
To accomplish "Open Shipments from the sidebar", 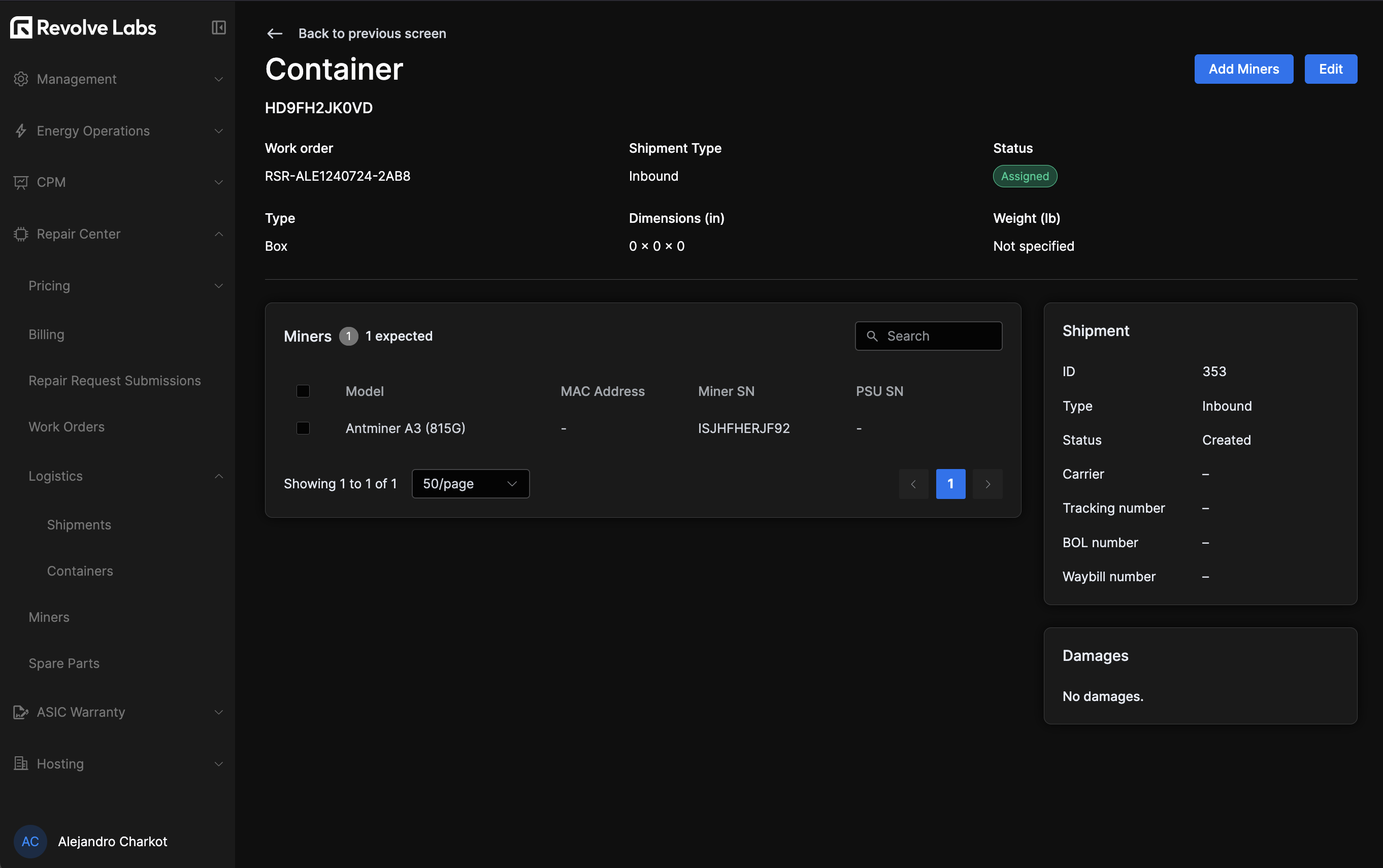I will [x=79, y=524].
